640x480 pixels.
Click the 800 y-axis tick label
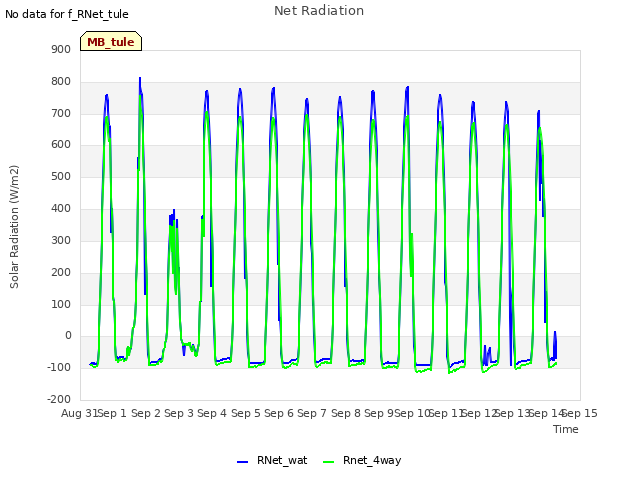(61, 82)
